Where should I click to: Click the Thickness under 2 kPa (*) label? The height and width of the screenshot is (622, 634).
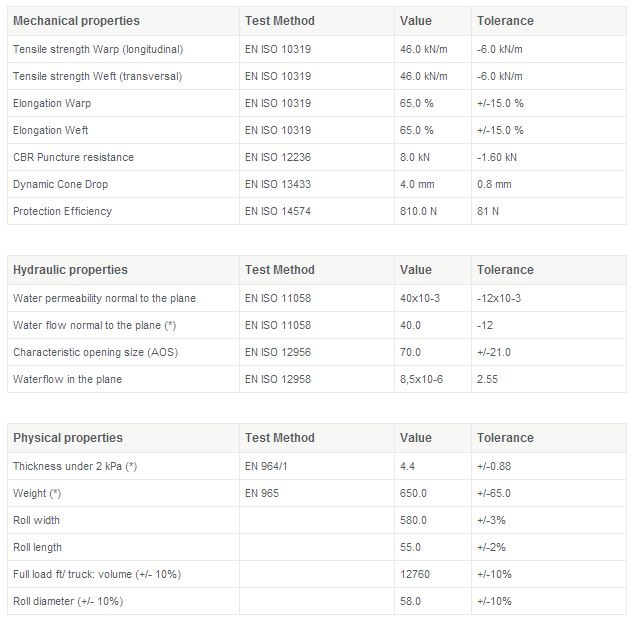pos(75,466)
